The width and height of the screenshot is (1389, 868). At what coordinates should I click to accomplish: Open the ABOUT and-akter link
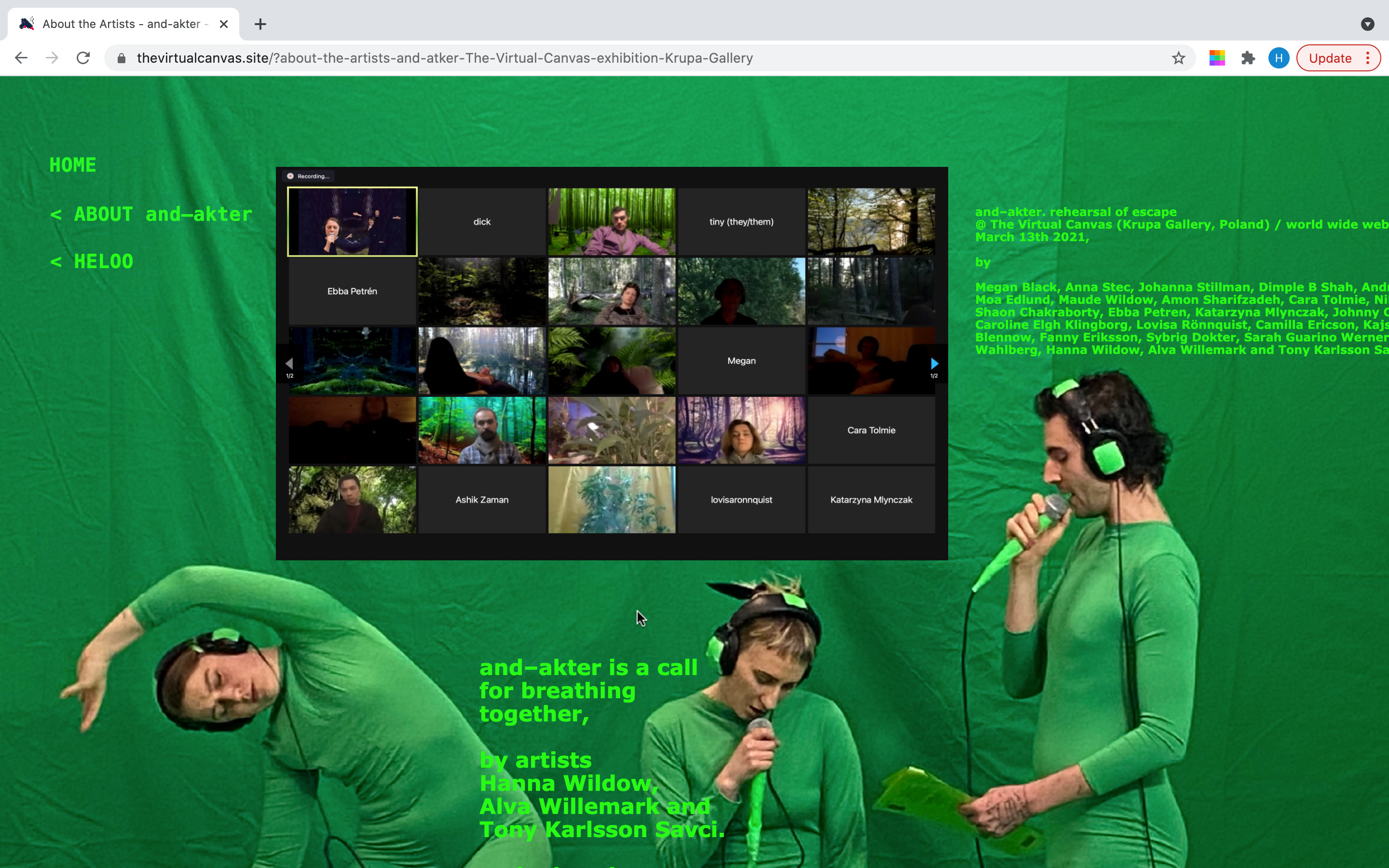tap(151, 215)
